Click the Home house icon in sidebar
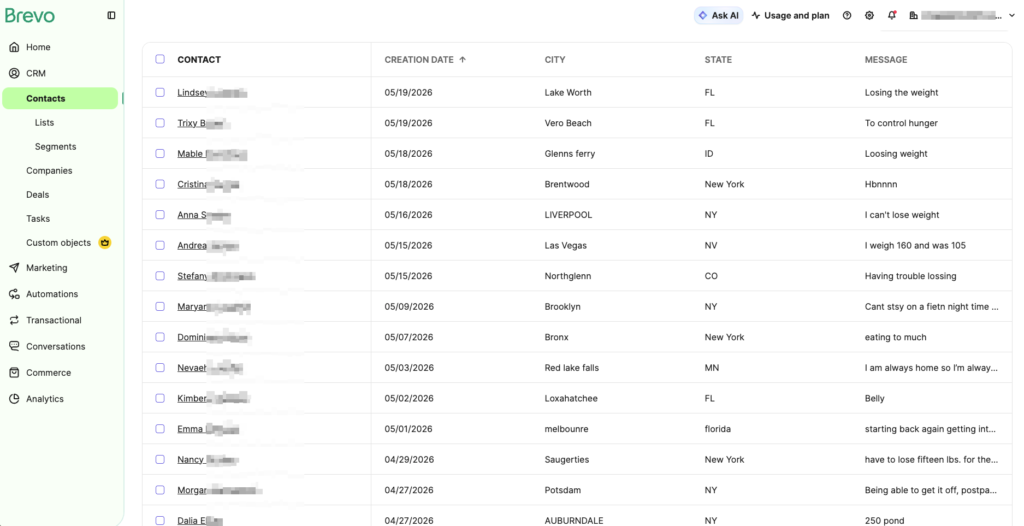This screenshot has width=1024, height=526. click(14, 47)
